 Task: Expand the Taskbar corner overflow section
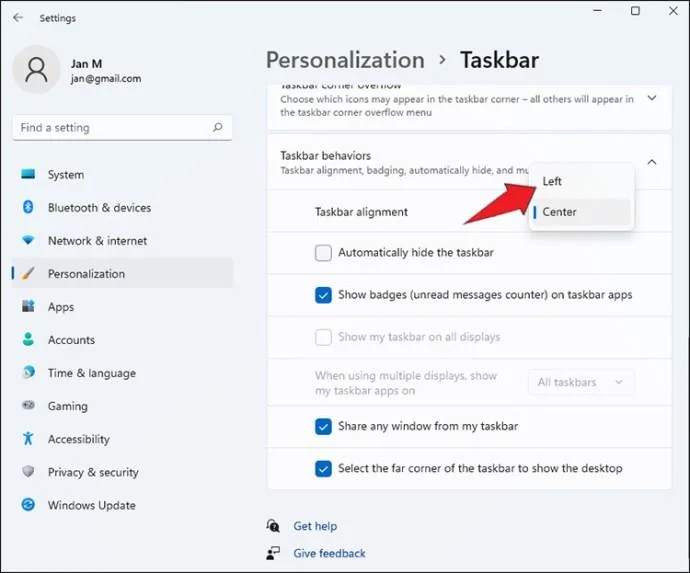pos(652,98)
